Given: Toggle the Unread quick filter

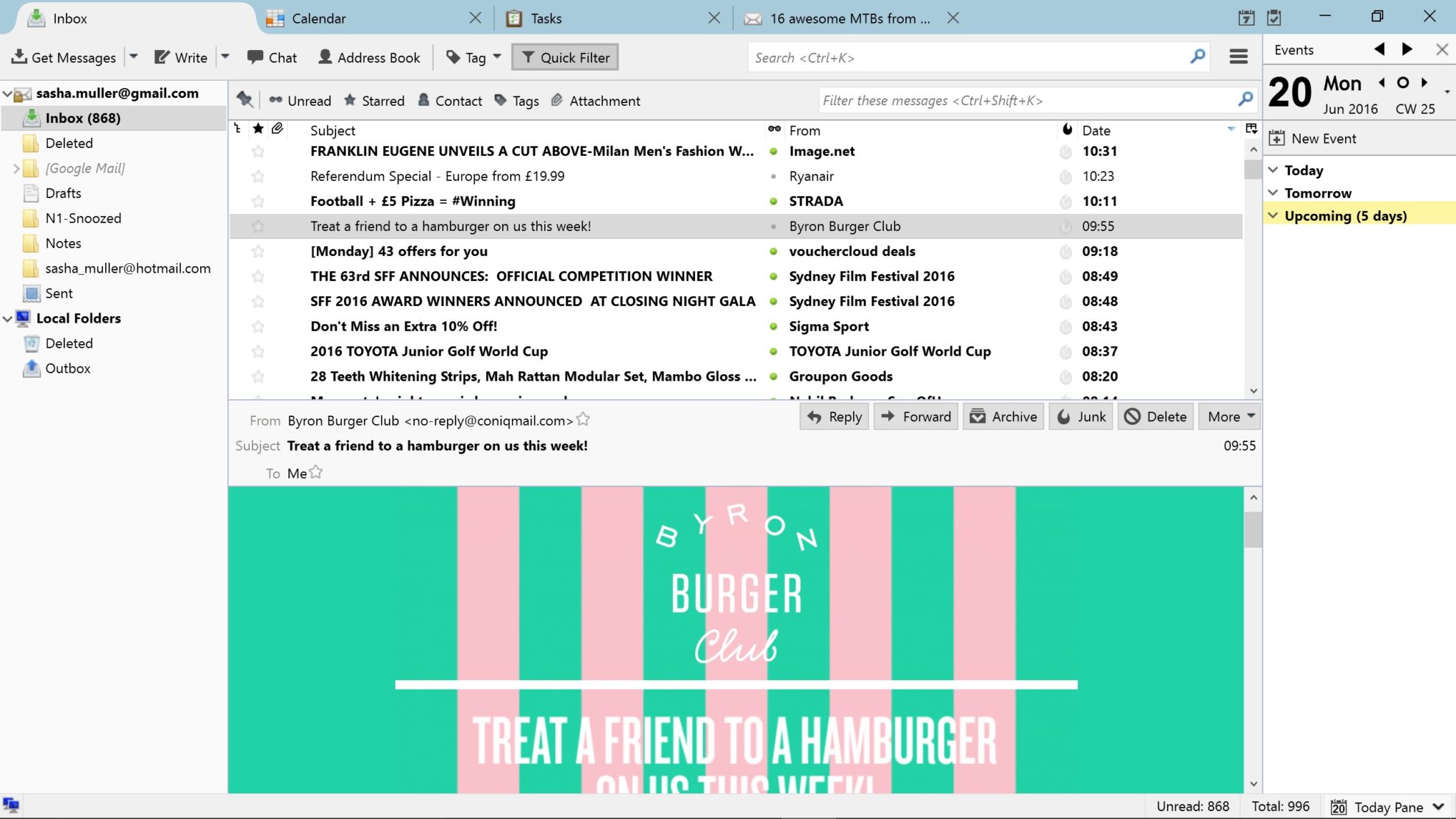Looking at the screenshot, I should [300, 101].
